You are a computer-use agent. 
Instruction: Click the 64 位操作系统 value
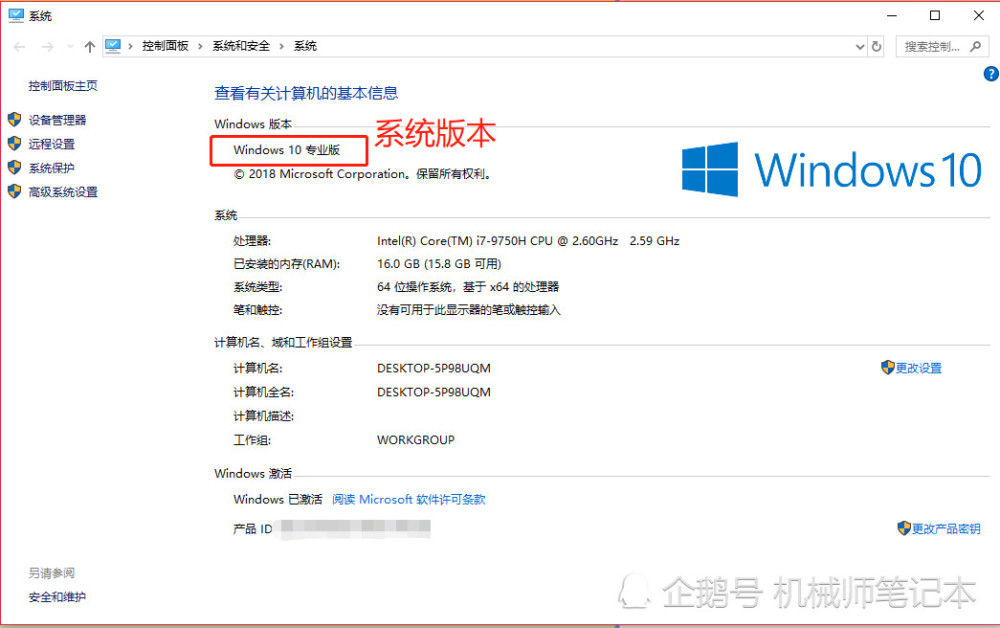click(x=468, y=287)
